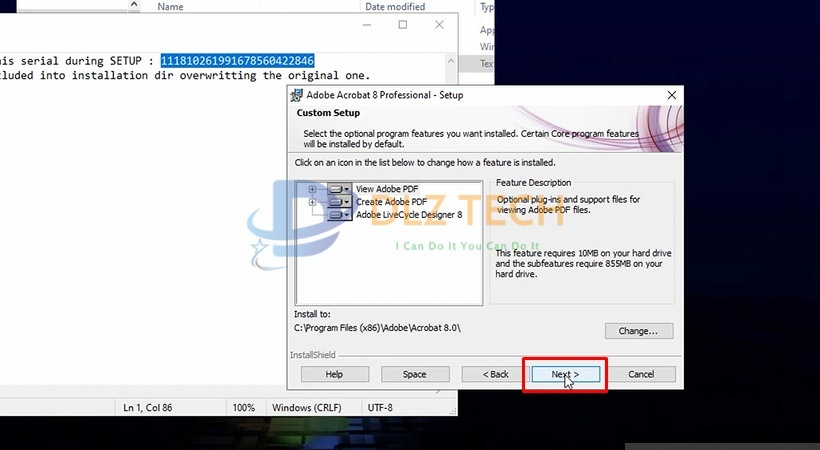Click Cancel to abort the installation
Viewport: 820px width, 450px height.
(641, 374)
